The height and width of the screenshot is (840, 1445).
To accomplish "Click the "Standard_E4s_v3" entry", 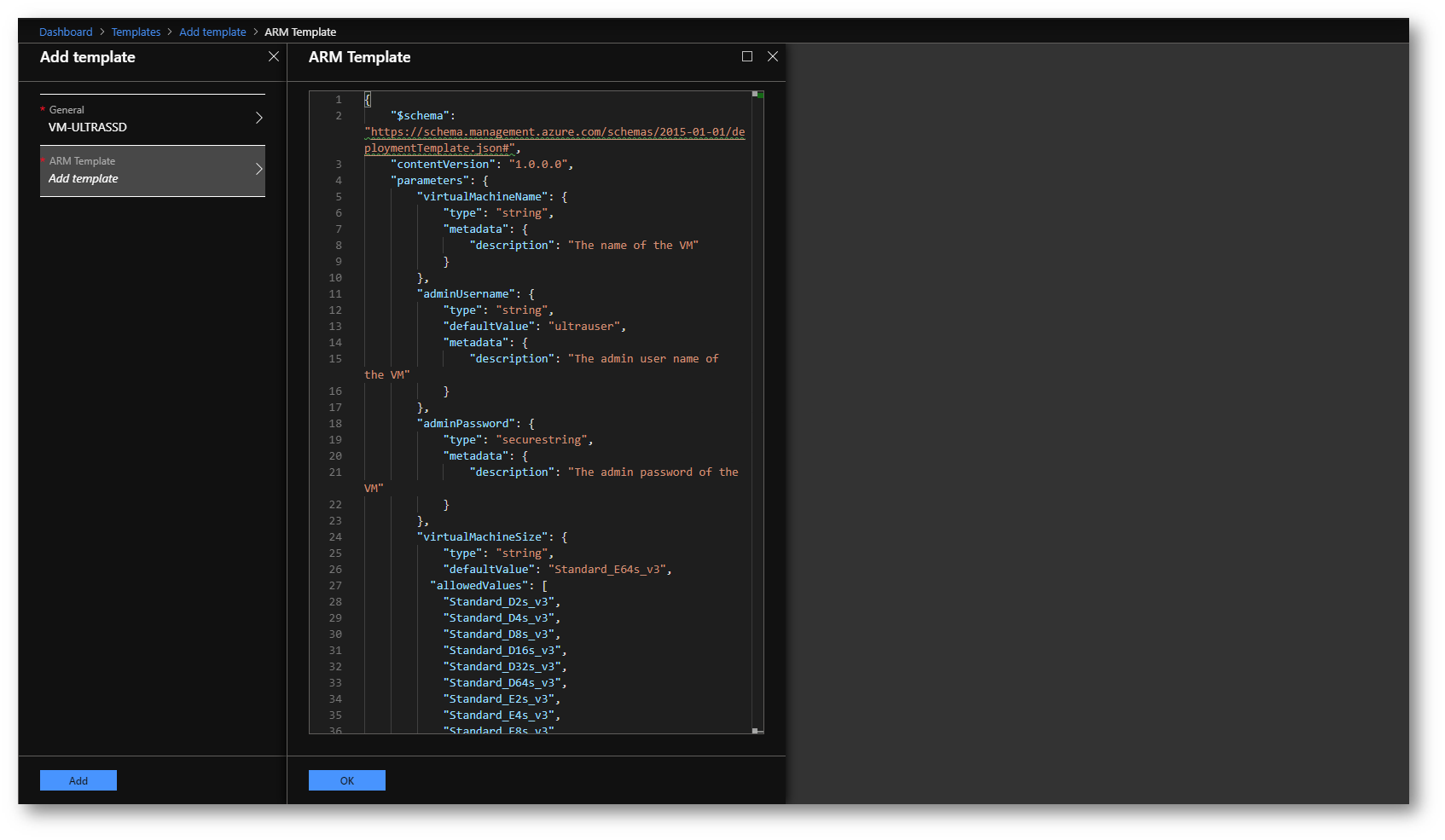I will coord(498,715).
